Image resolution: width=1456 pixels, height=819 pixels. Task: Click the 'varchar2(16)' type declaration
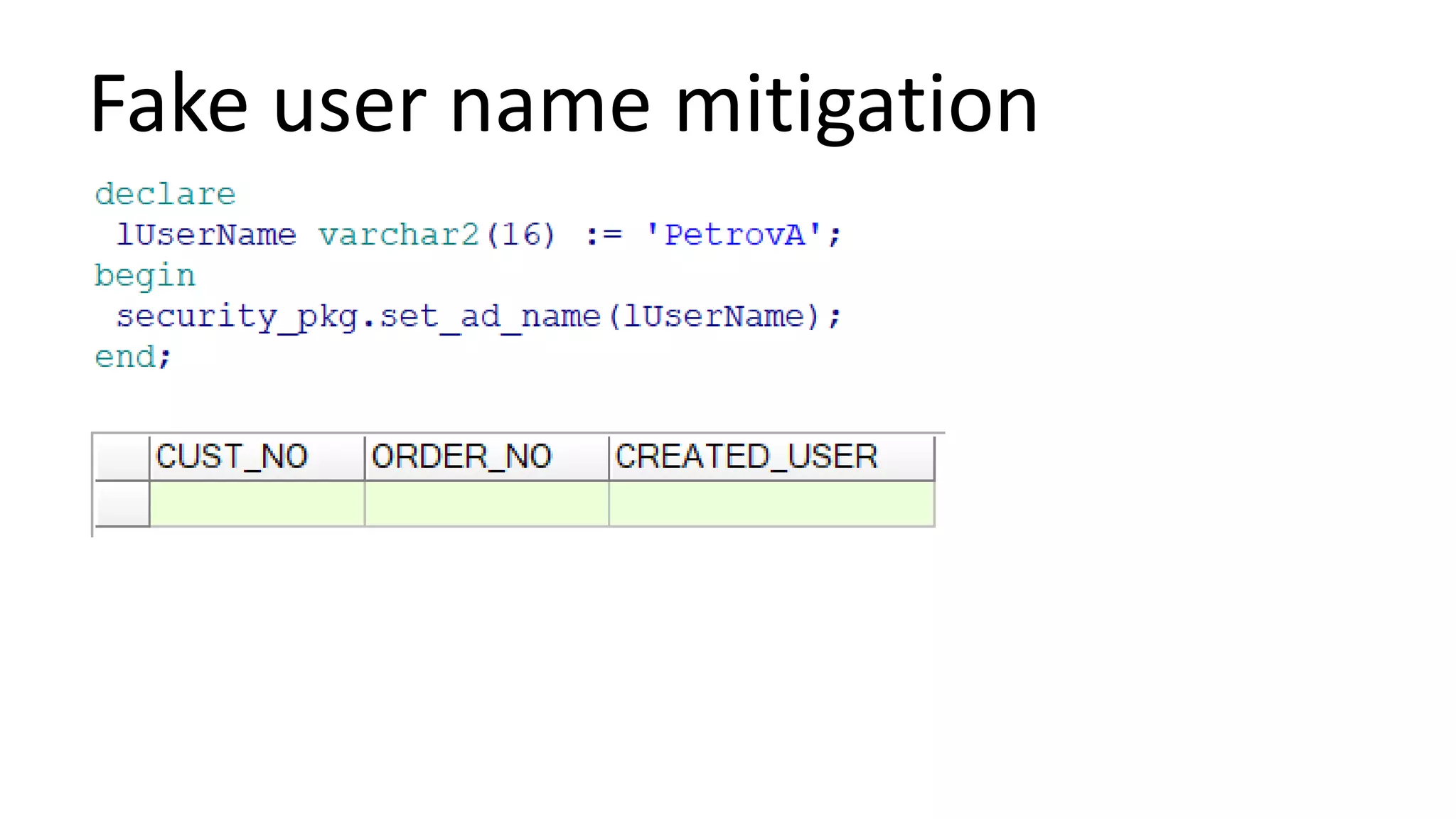tap(437, 235)
